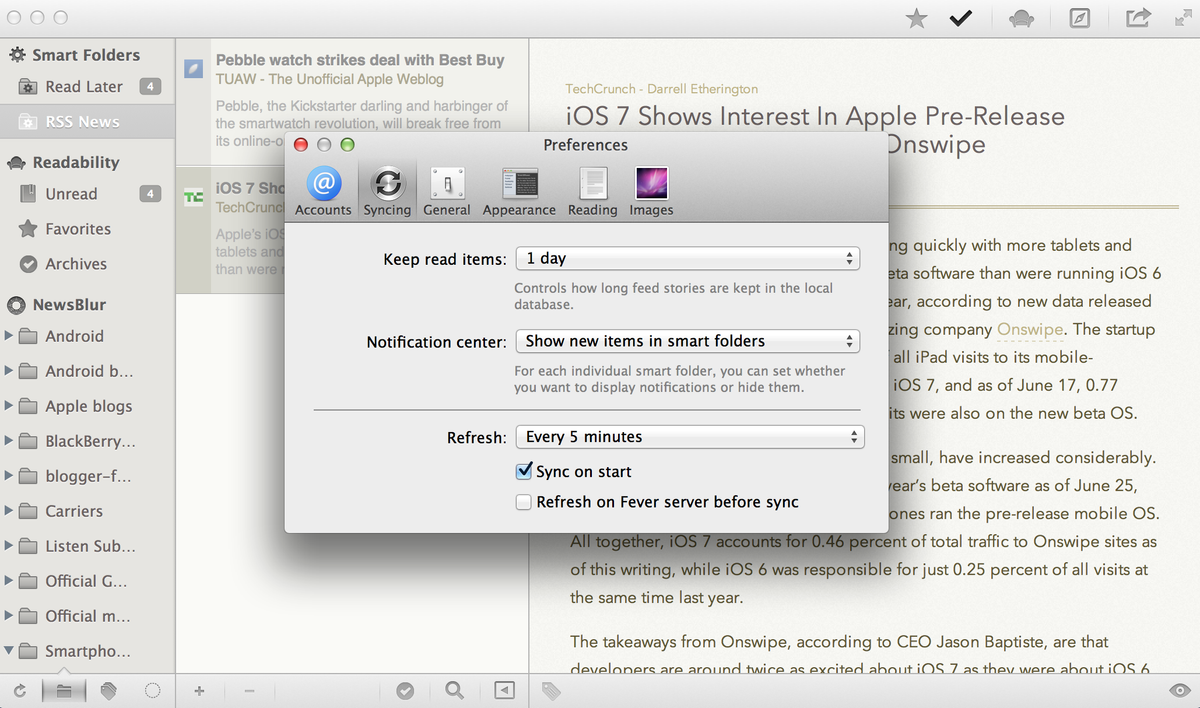This screenshot has width=1200, height=708.
Task: Open Favorites under Readability
Action: click(87, 229)
